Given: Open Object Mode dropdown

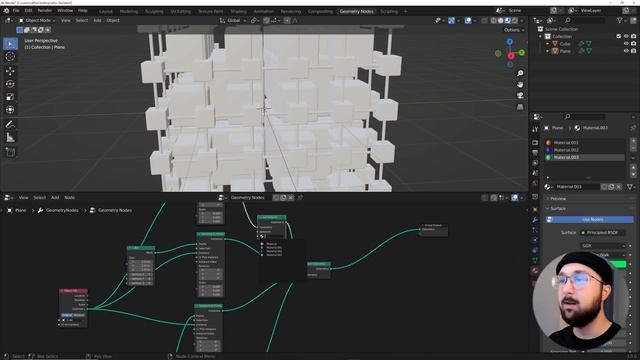Looking at the screenshot, I should 38,20.
